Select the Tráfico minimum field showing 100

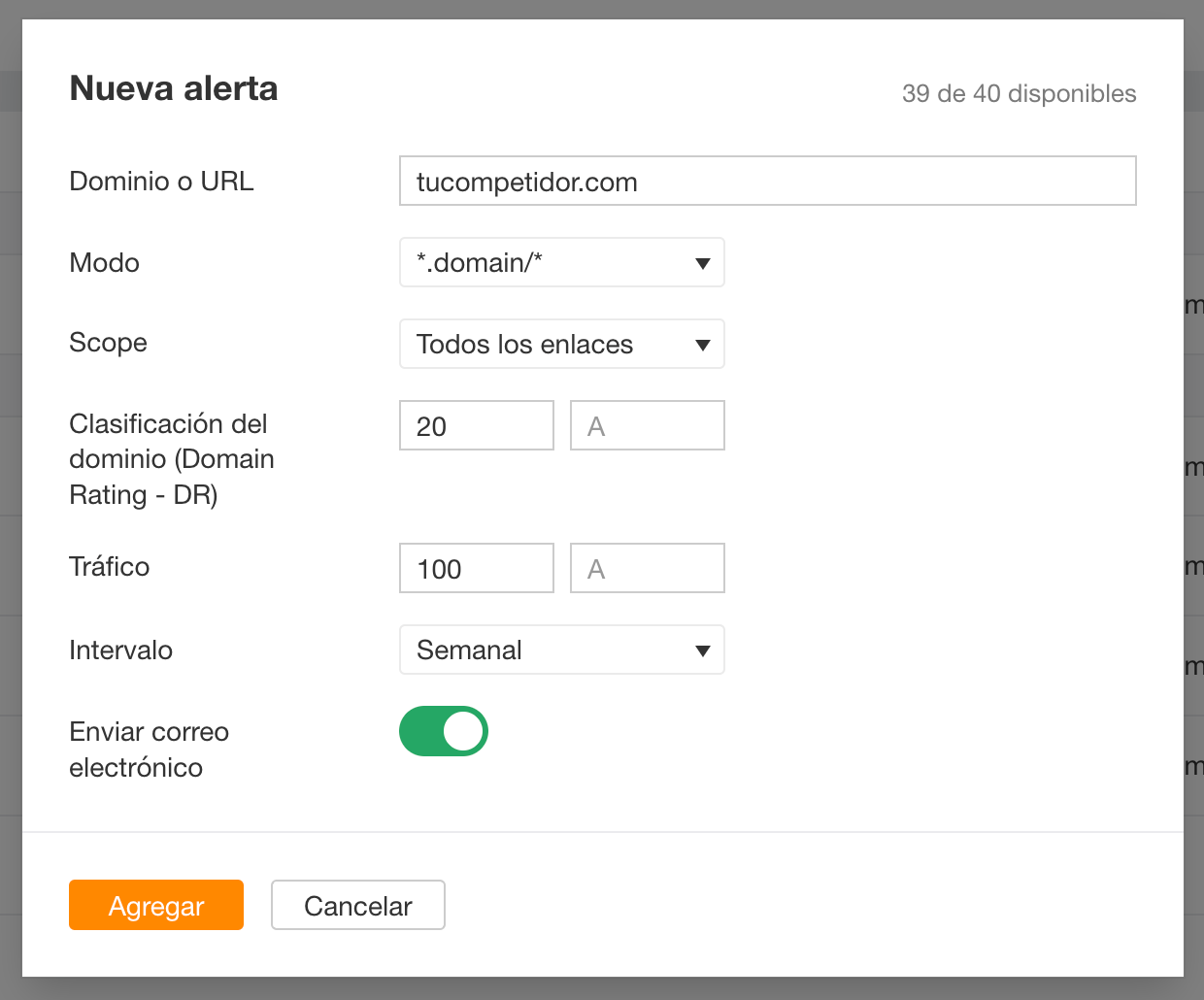tap(476, 568)
